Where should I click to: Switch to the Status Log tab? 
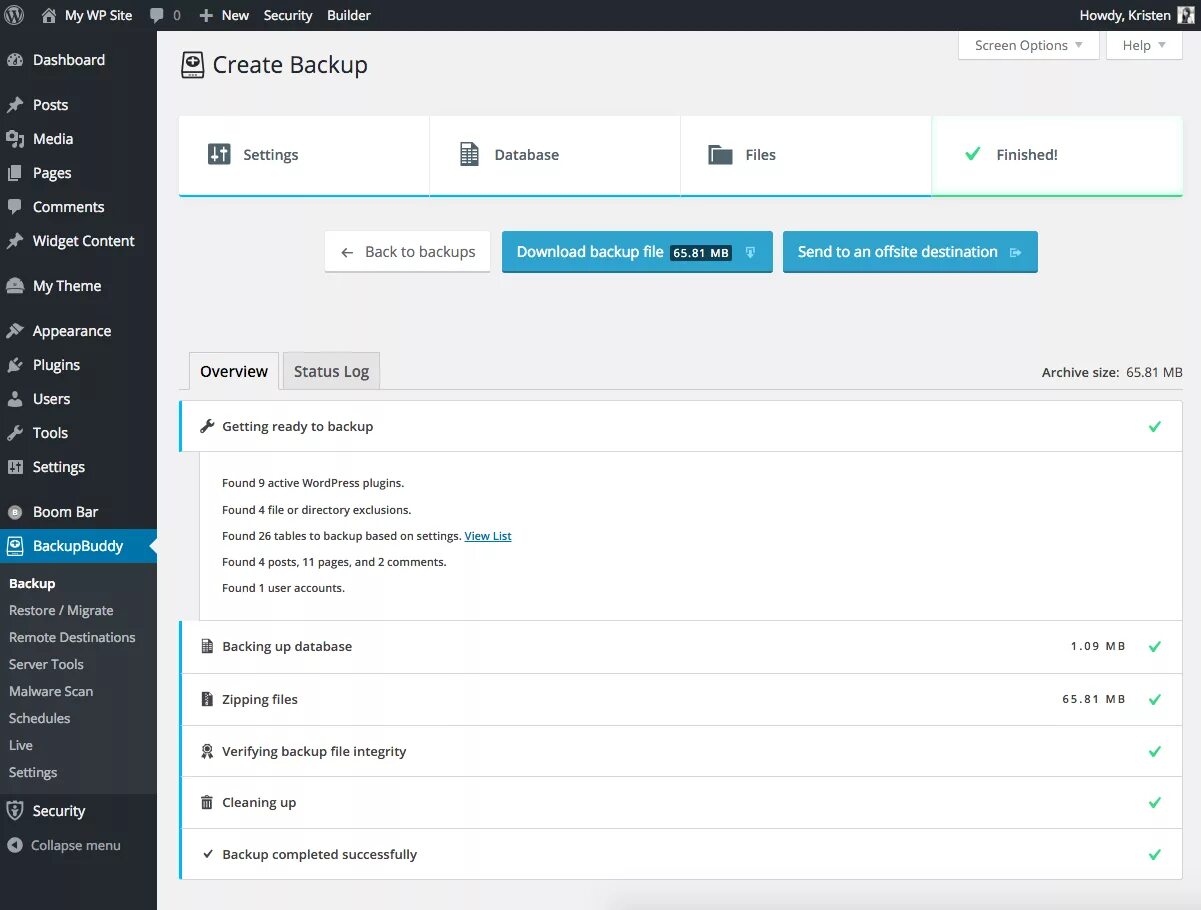pos(331,371)
